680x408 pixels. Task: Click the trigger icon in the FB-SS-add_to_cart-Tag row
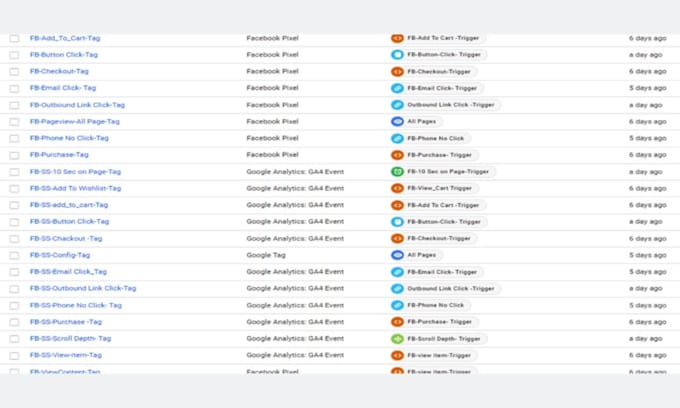click(x=397, y=205)
